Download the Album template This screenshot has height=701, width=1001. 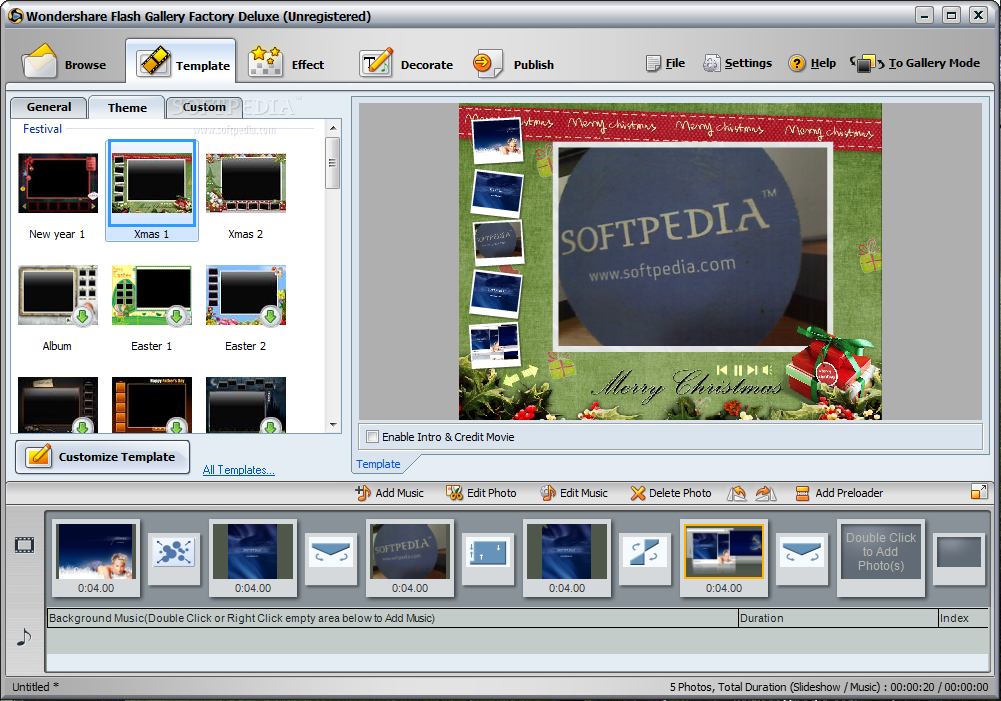coord(82,316)
